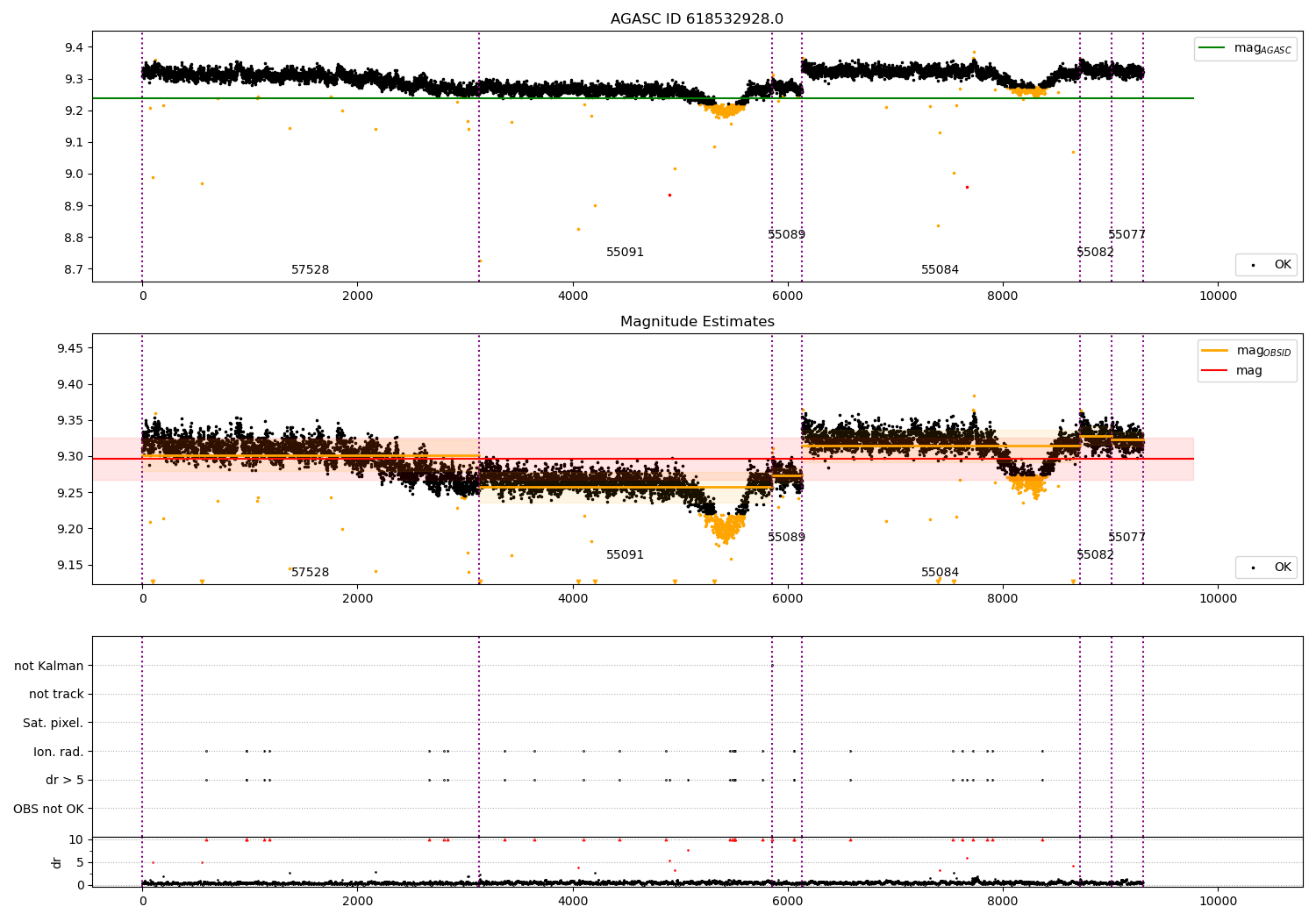
Task: Click the 9.20 y-tick in middle plot
Action: click(71, 529)
